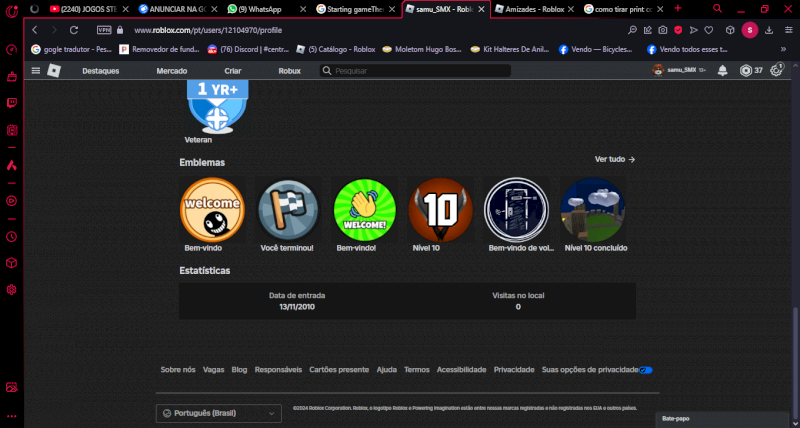Open the Privacidade footer link
This screenshot has height=428, width=800.
[x=514, y=370]
